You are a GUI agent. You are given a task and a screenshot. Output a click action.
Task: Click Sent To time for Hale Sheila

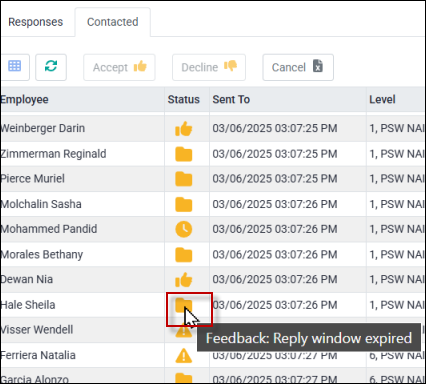pos(275,305)
